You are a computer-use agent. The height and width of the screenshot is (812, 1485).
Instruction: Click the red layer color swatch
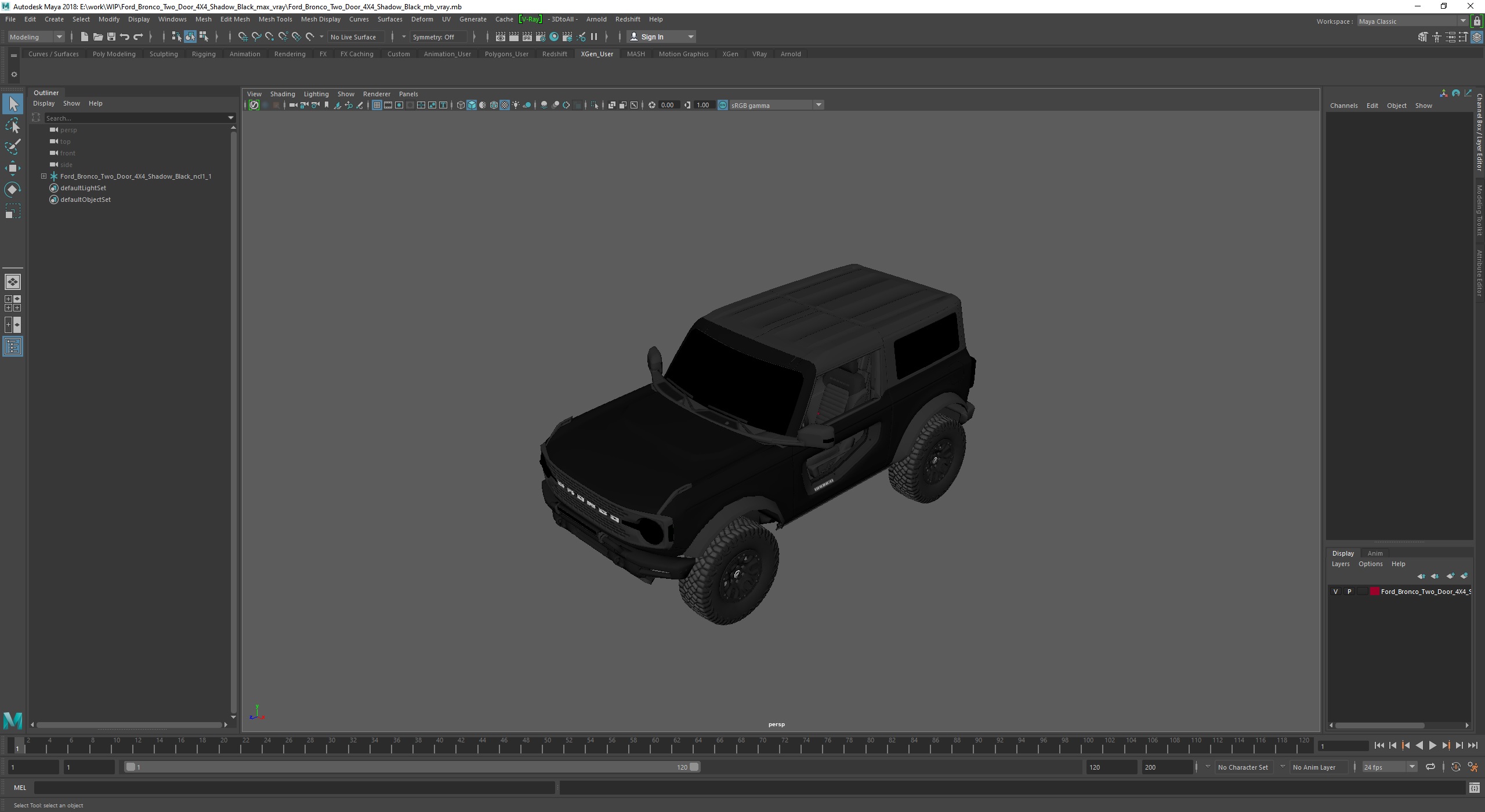coord(1374,592)
